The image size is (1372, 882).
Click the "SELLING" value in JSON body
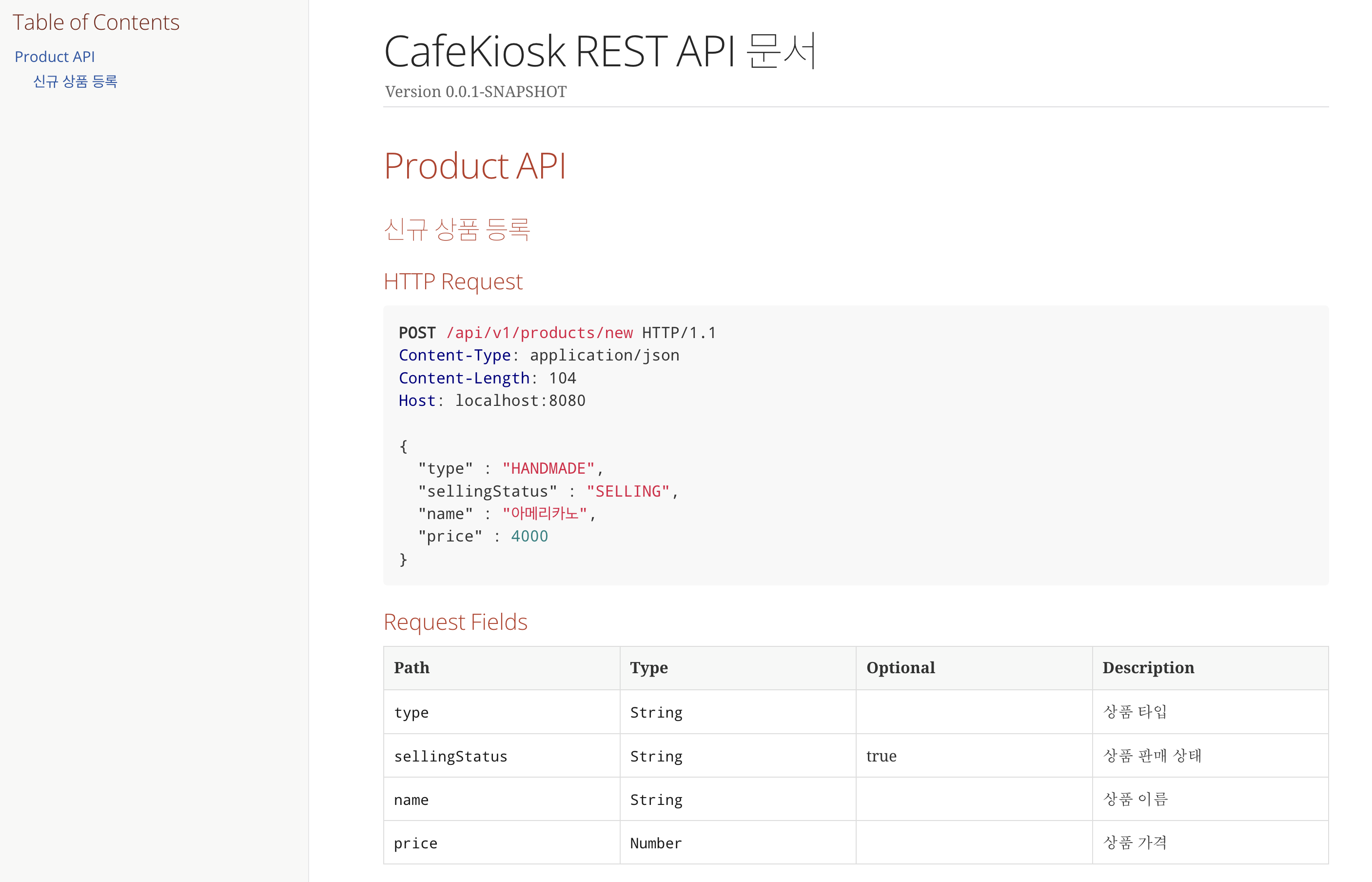click(627, 491)
